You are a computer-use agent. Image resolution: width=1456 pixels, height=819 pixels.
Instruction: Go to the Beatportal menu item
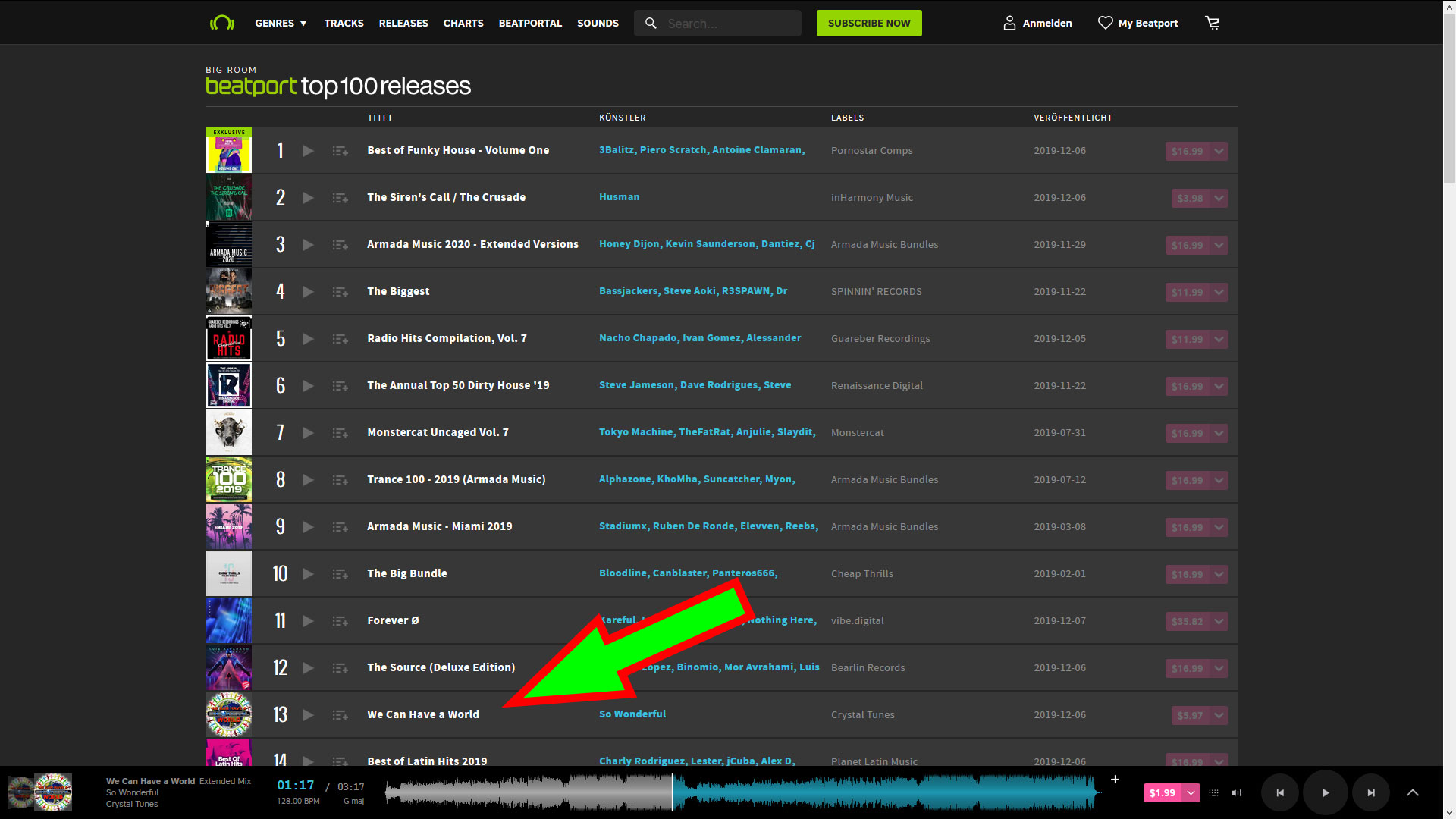530,24
